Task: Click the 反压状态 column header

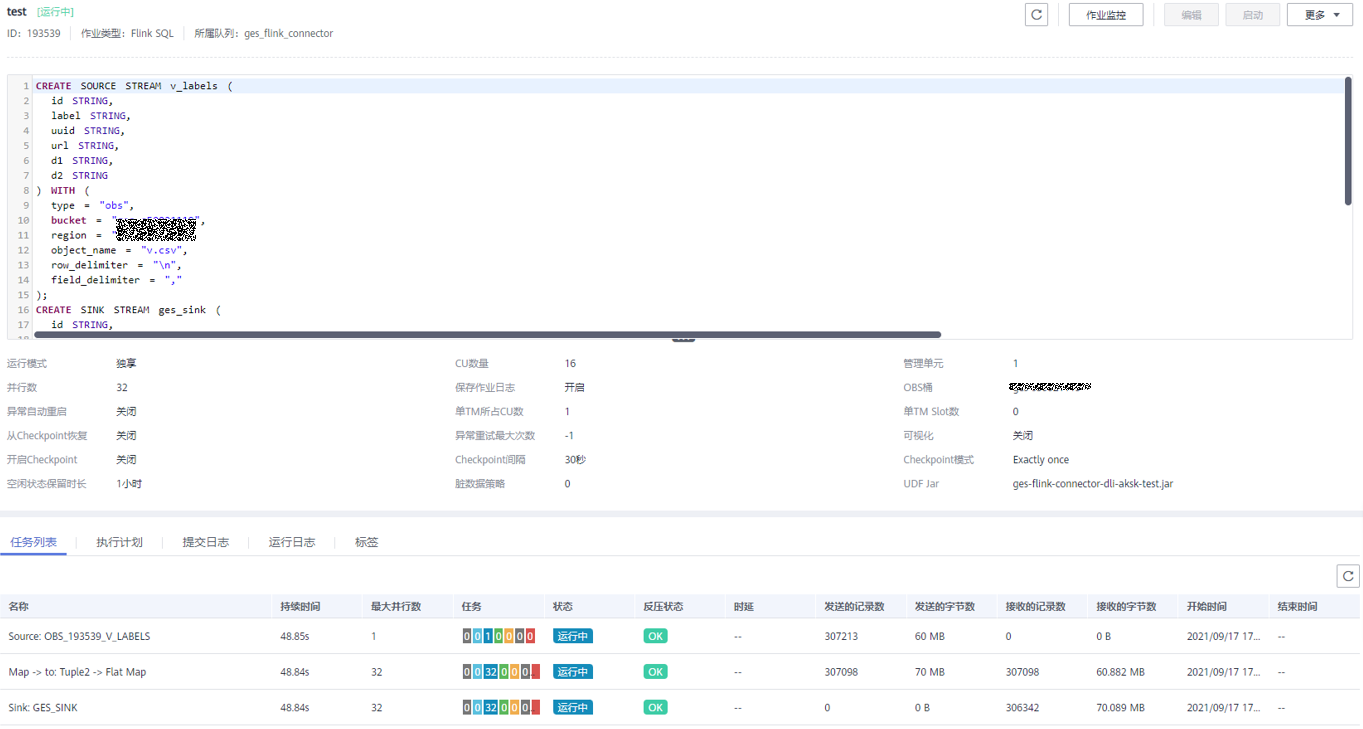Action: click(663, 606)
